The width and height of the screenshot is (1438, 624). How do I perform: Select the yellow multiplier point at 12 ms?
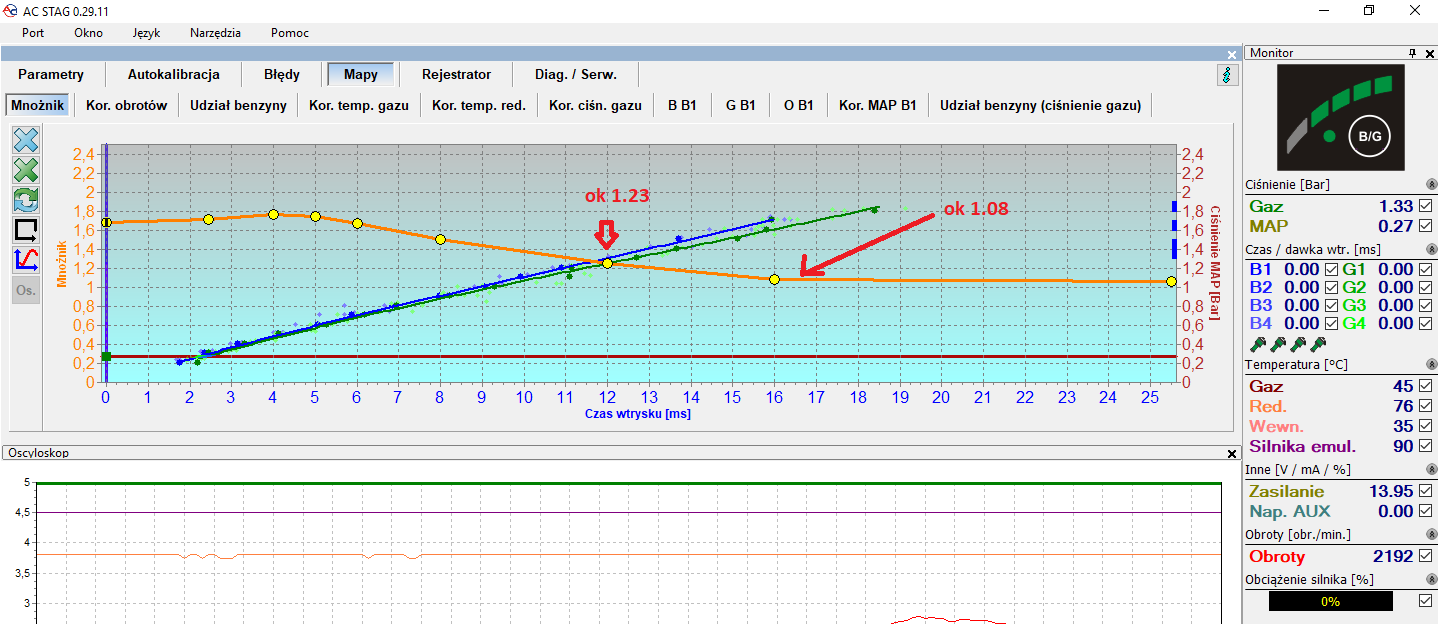(606, 263)
